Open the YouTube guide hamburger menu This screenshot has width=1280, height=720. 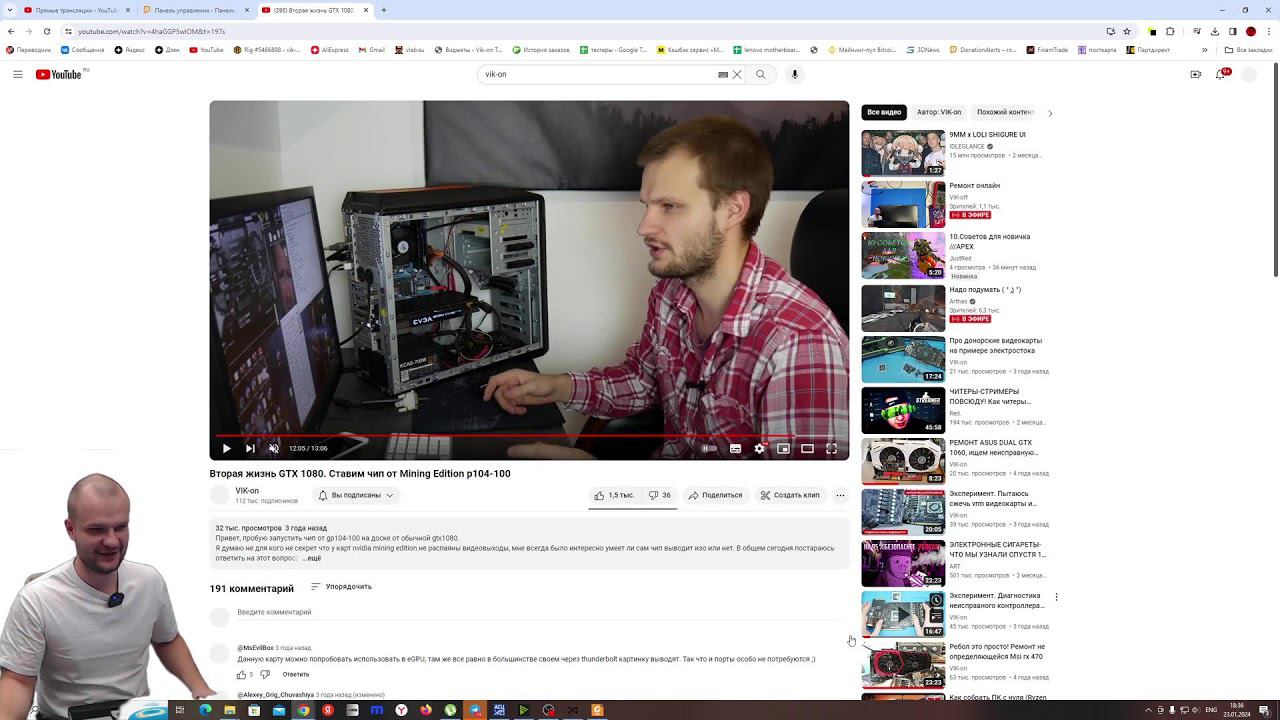pos(18,74)
